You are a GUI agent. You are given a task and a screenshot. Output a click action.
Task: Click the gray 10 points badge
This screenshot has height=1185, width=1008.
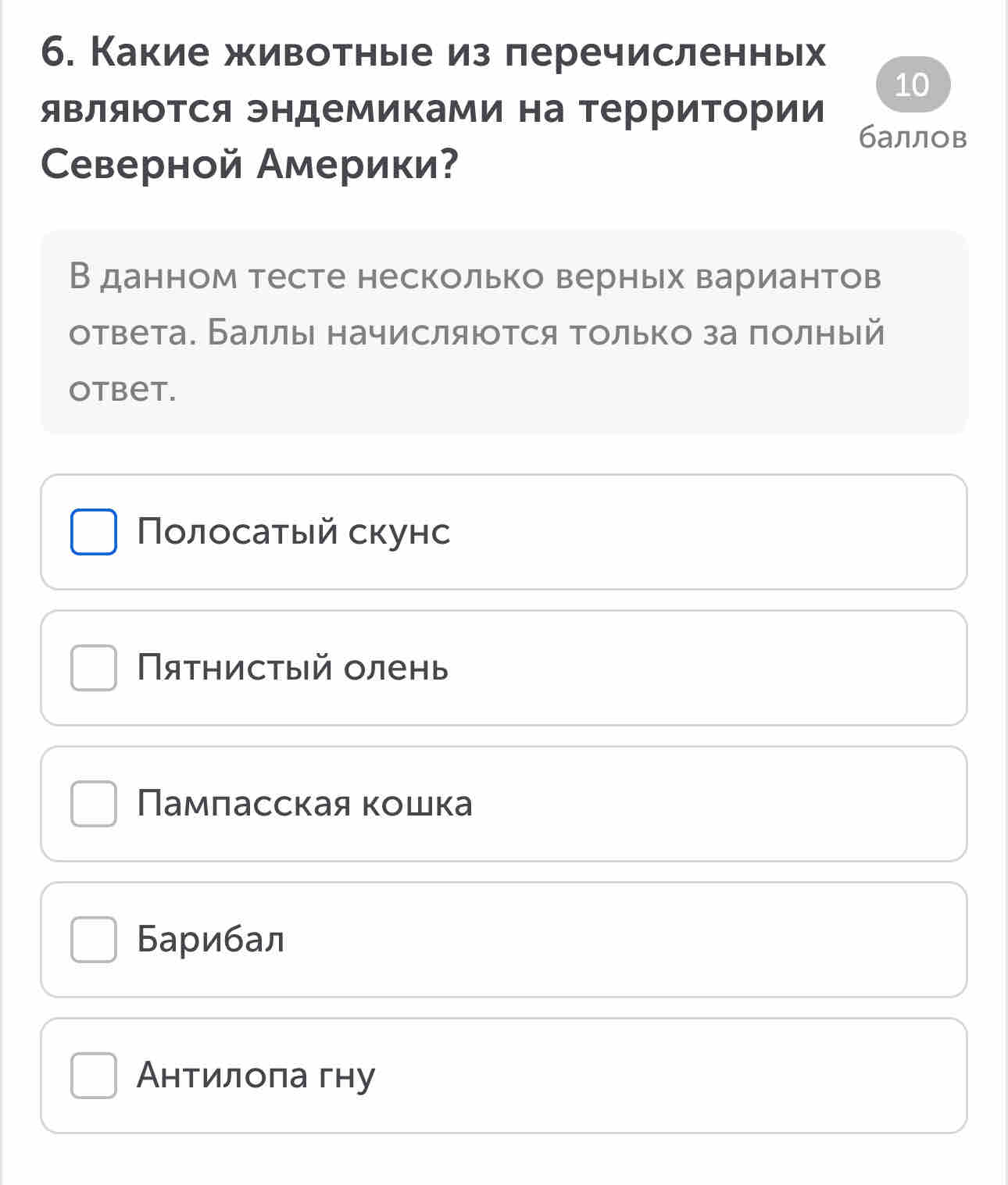(913, 84)
